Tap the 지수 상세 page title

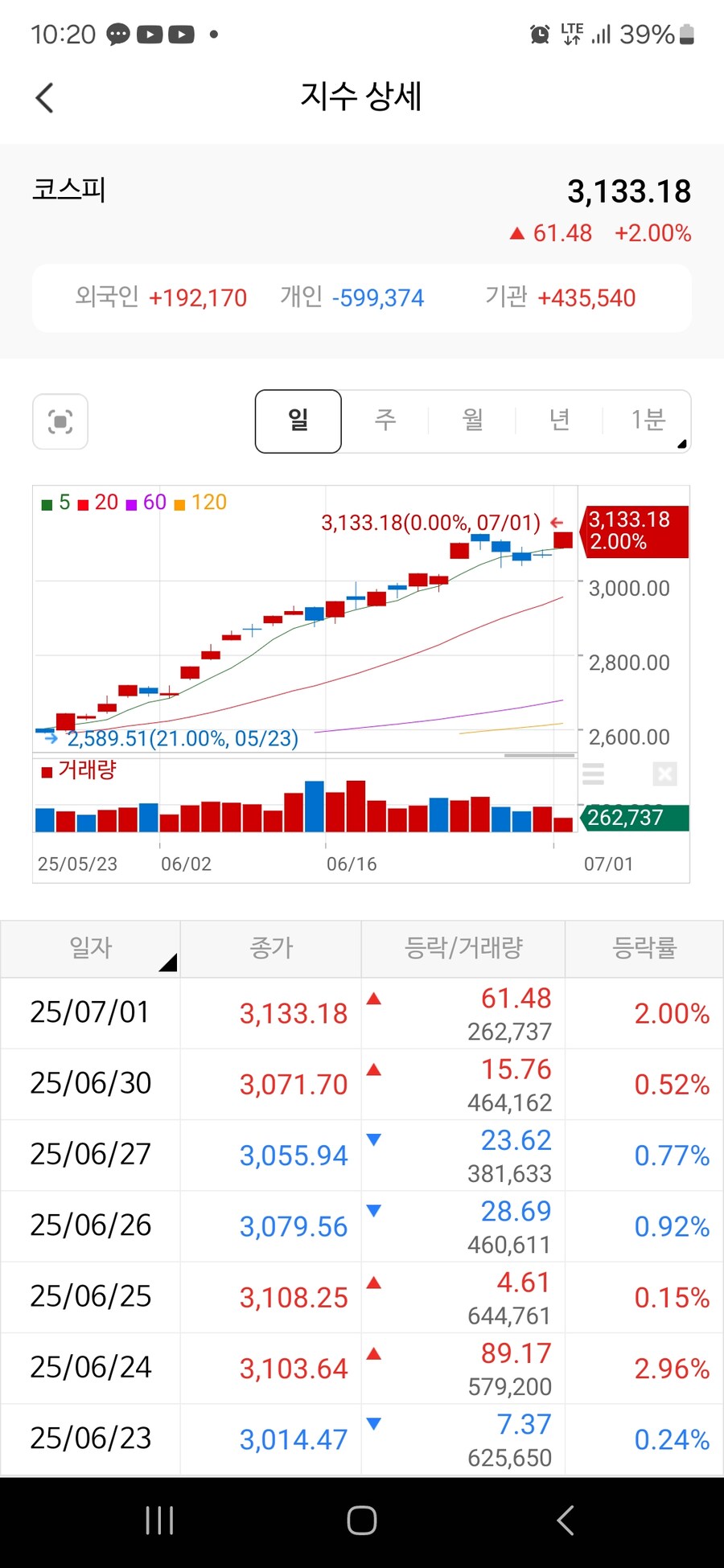(x=361, y=96)
